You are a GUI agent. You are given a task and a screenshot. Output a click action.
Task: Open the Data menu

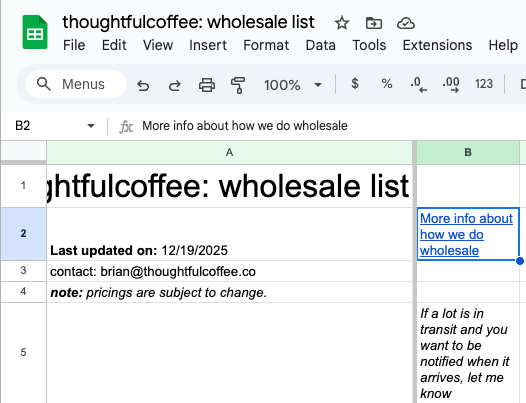(x=320, y=45)
